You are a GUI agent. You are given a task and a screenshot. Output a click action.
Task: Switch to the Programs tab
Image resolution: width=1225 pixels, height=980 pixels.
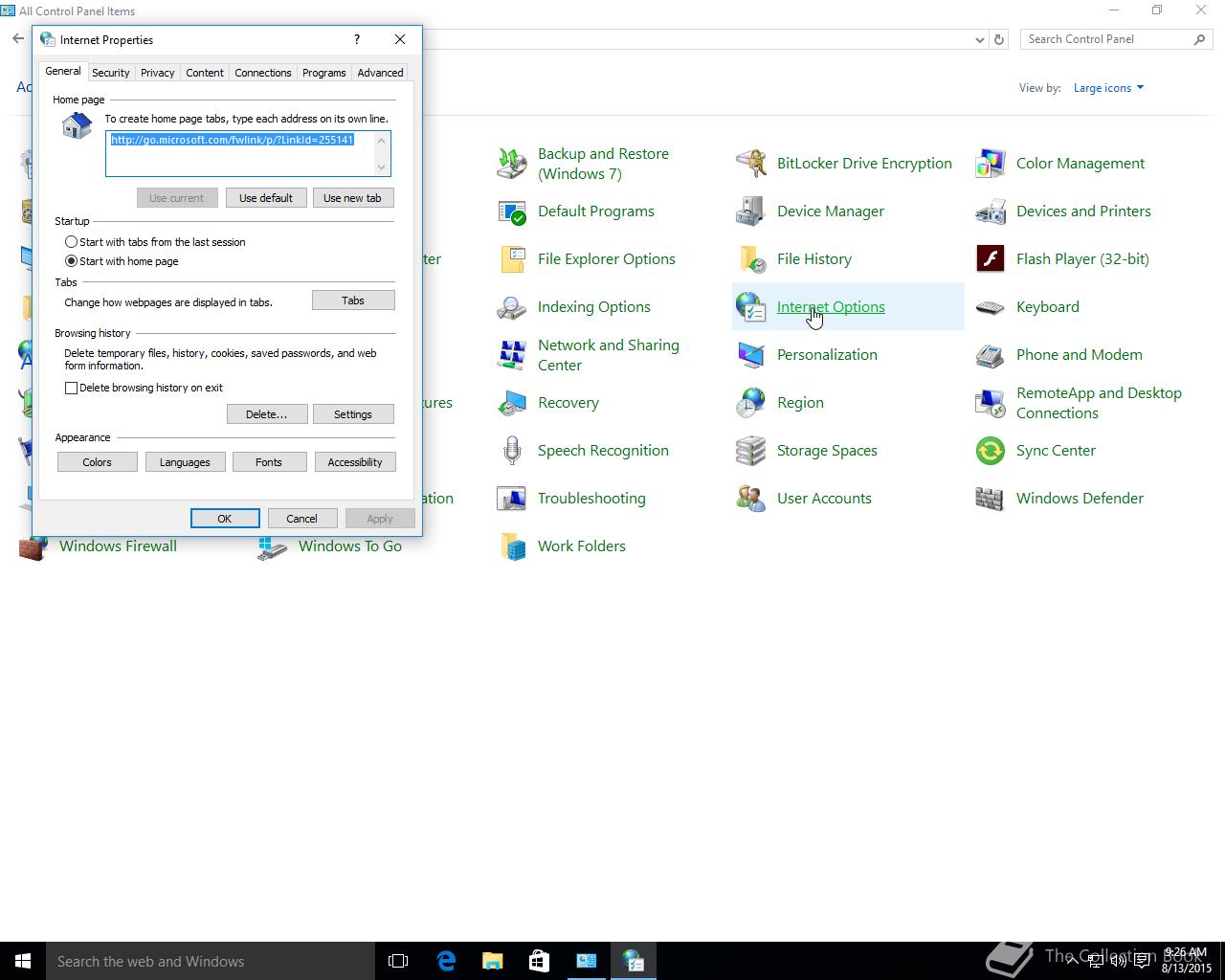point(324,73)
